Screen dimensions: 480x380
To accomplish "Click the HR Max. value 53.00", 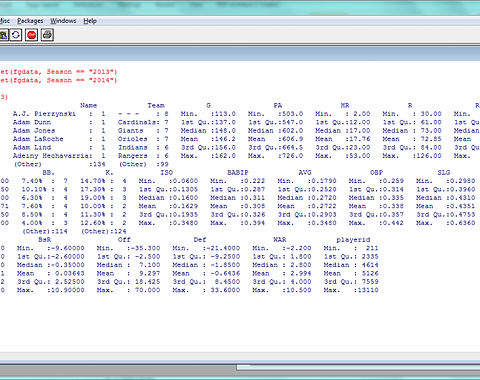I will (x=359, y=155).
